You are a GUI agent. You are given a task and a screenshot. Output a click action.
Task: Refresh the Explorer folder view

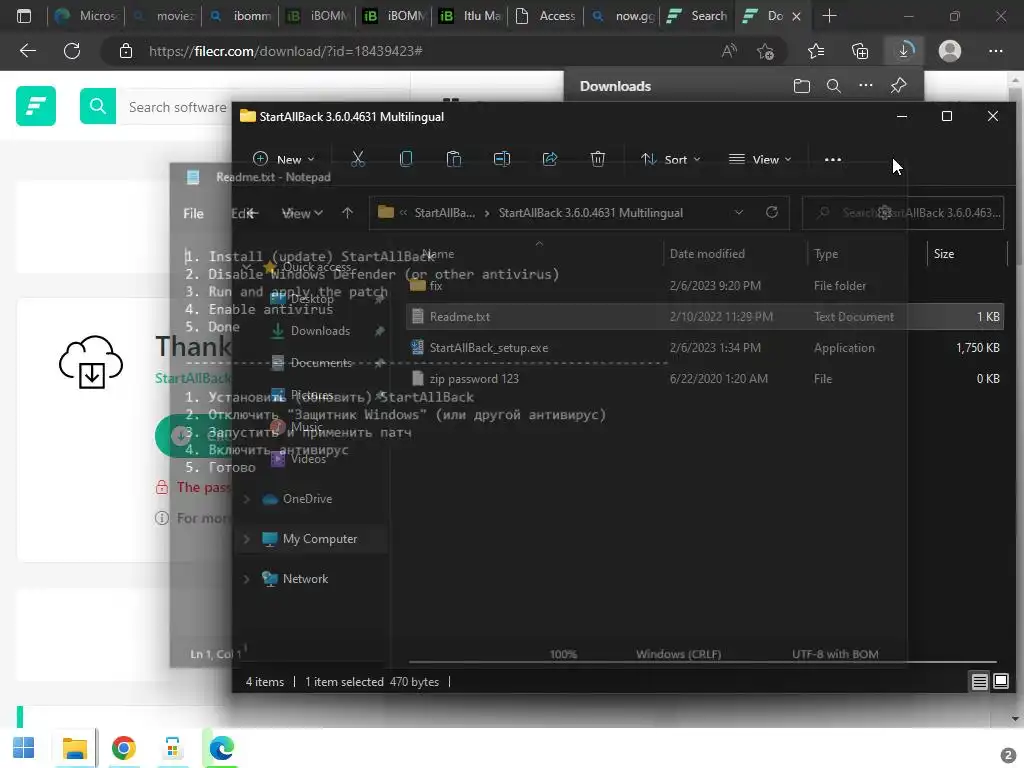[771, 212]
